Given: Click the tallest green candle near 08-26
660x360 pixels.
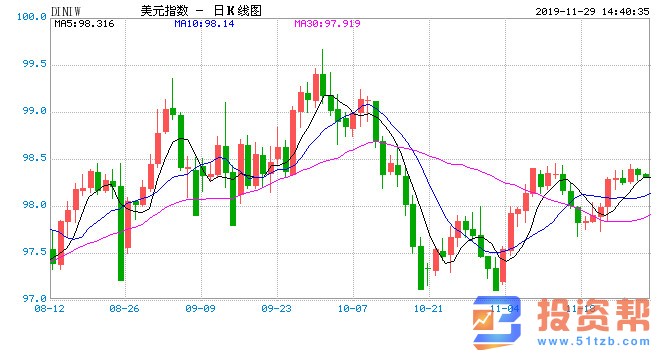Looking at the screenshot, I should pyautogui.click(x=121, y=233).
